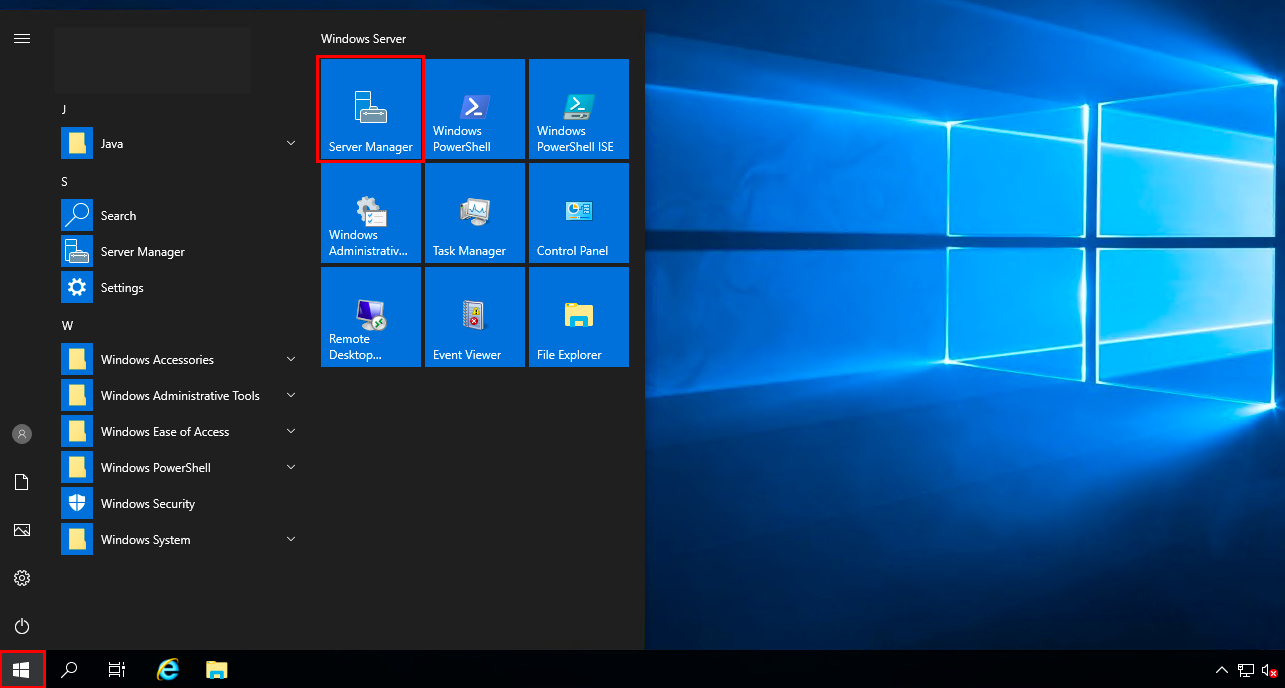
Task: Expand the Windows System chevron
Action: click(291, 539)
